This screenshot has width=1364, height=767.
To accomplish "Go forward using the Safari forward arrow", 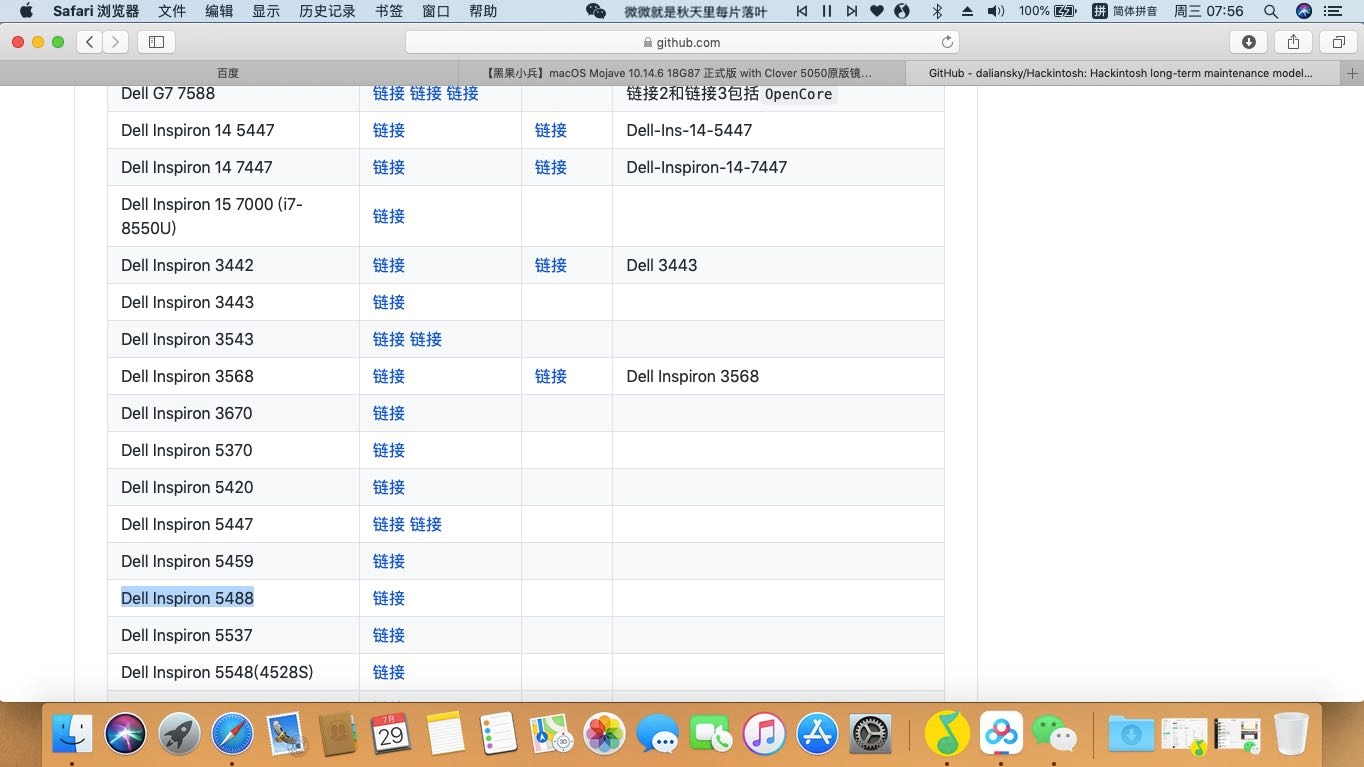I will 116,42.
